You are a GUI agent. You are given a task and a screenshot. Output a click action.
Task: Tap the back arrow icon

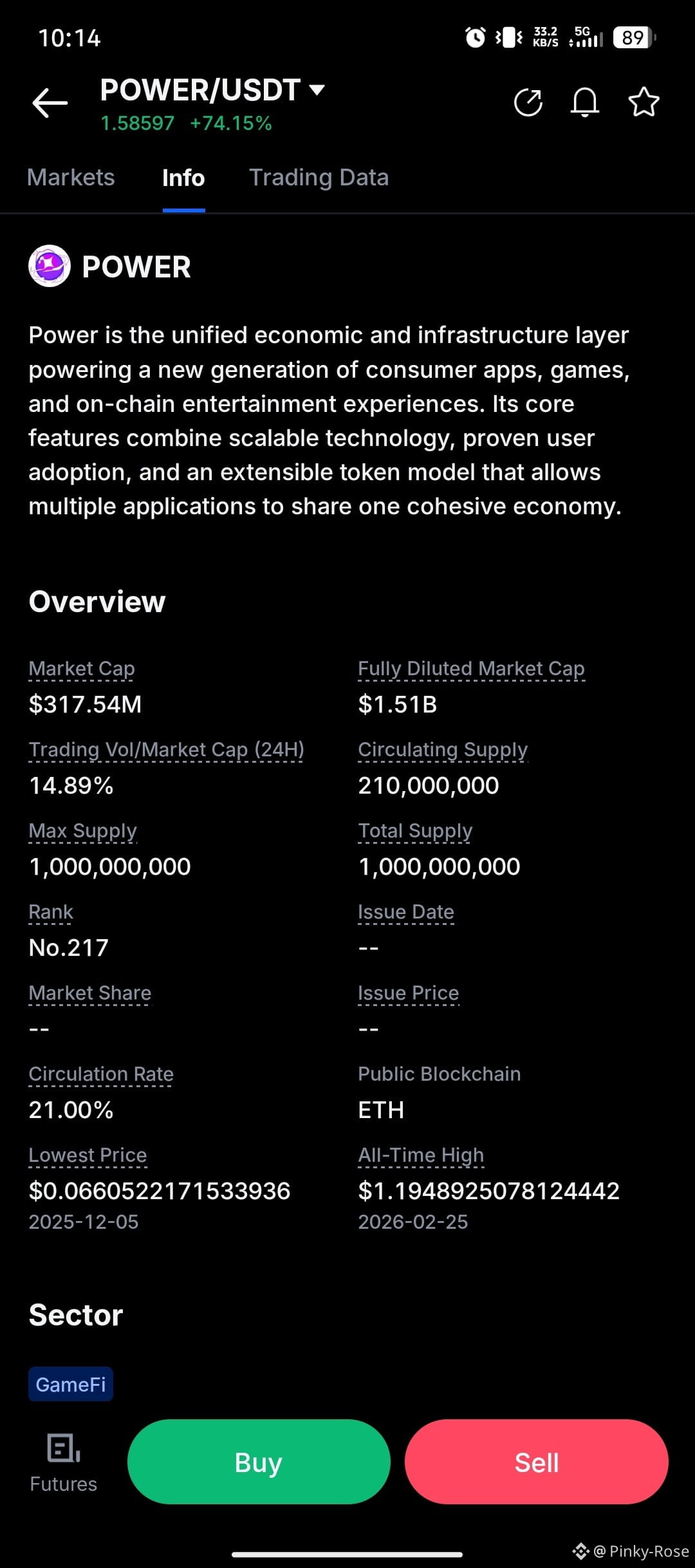point(50,103)
